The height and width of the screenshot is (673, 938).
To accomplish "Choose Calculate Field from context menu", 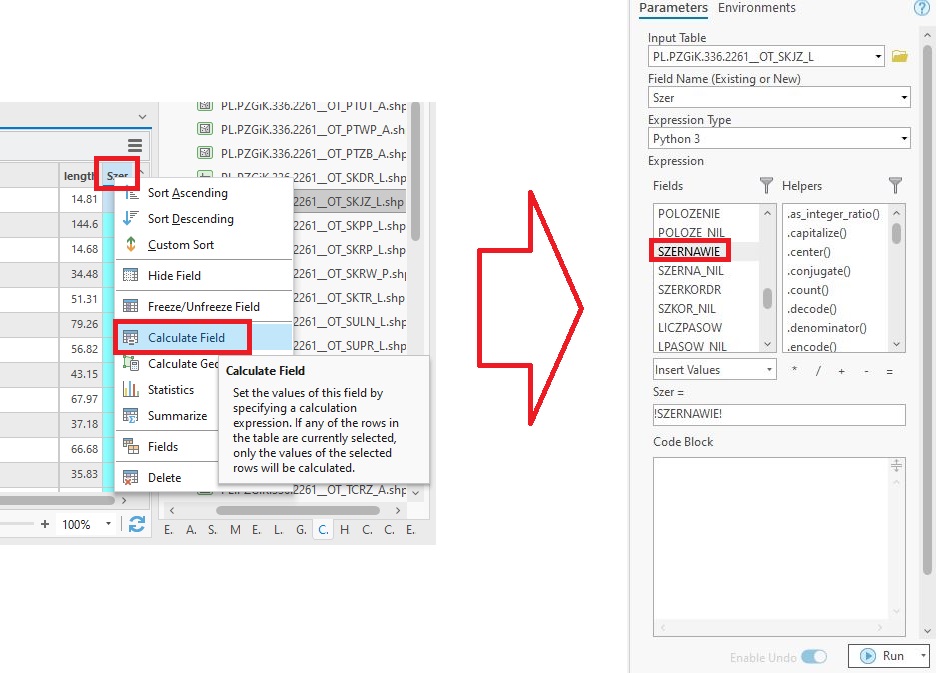I will (x=186, y=337).
